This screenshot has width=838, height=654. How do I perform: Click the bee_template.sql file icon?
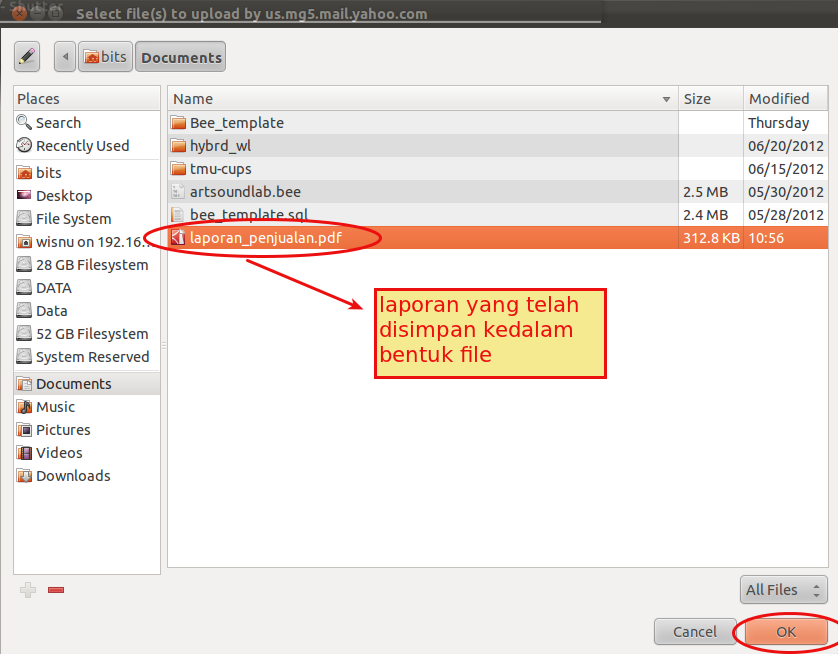[178, 214]
